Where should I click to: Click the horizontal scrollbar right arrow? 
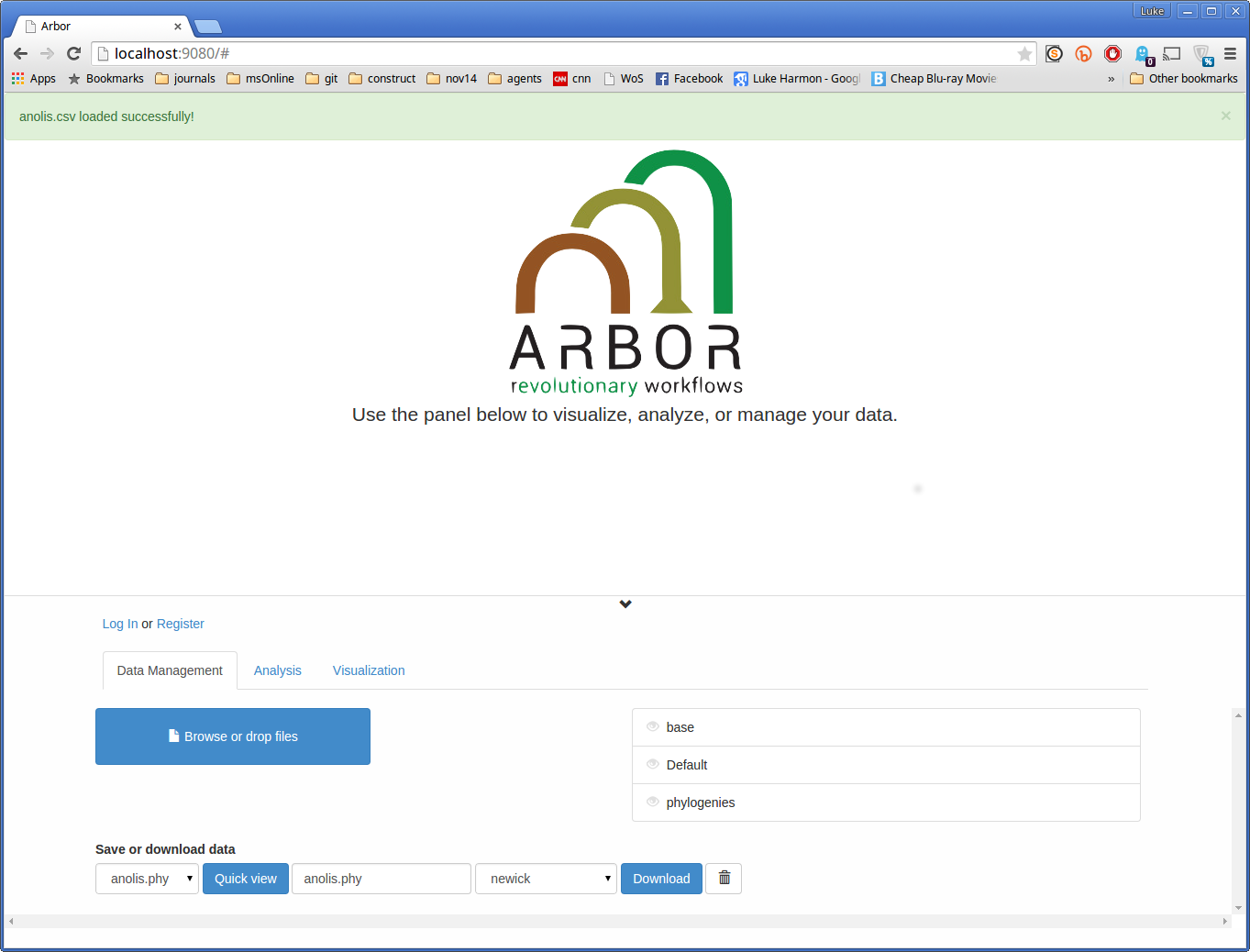point(1225,921)
